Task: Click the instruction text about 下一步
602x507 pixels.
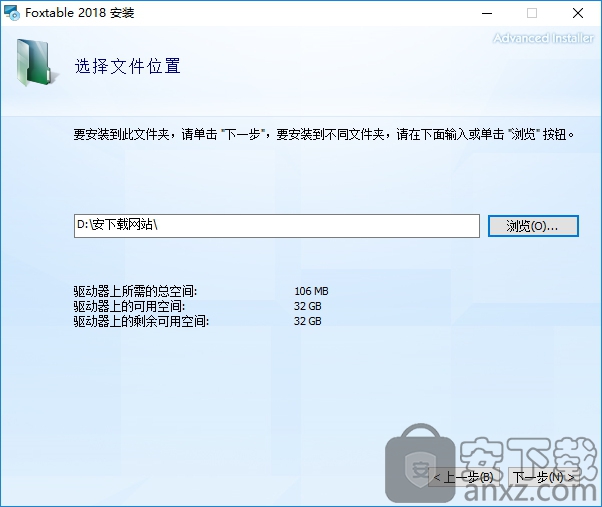Action: [x=324, y=134]
